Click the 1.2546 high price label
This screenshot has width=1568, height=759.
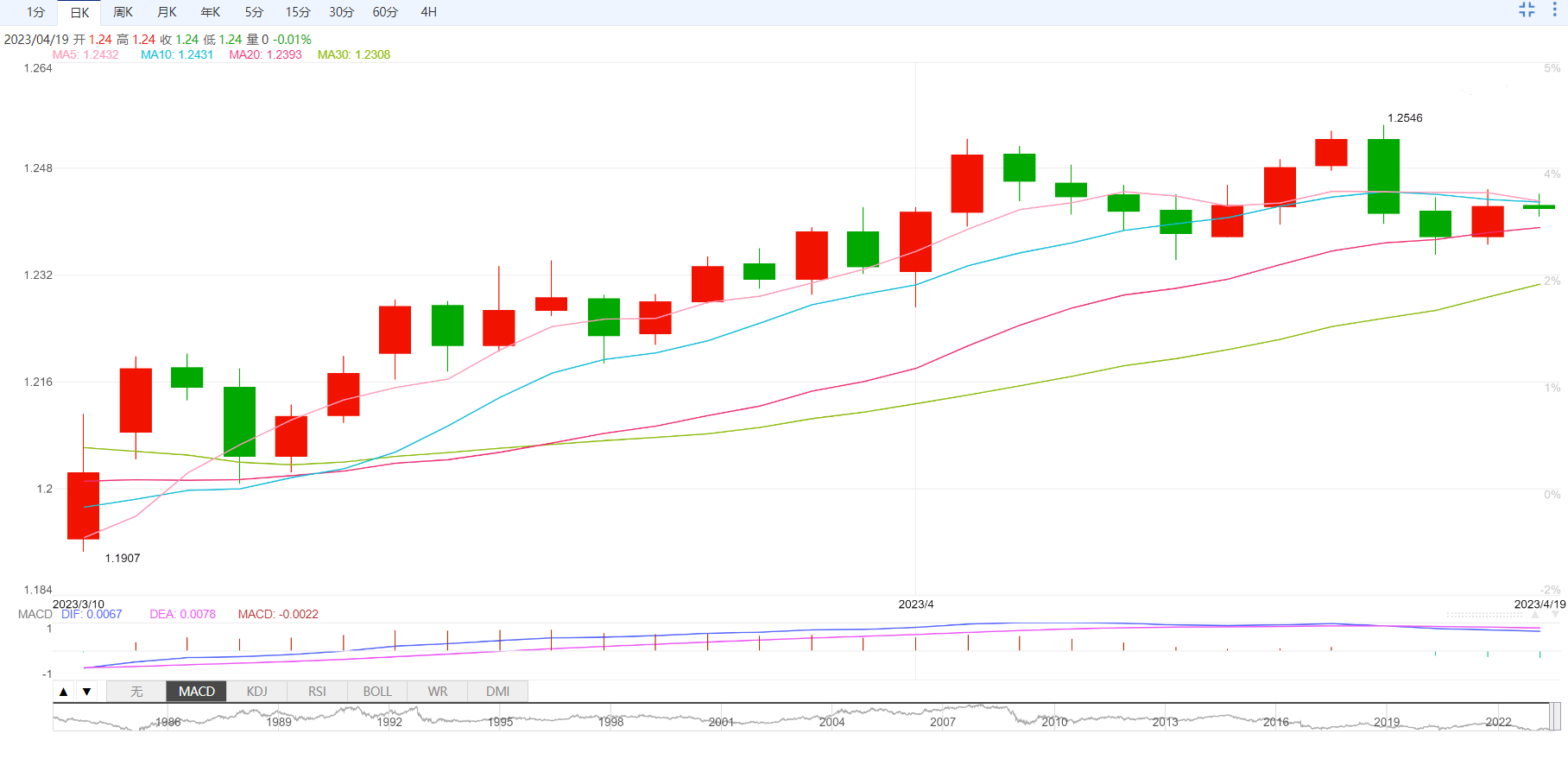(x=1405, y=118)
